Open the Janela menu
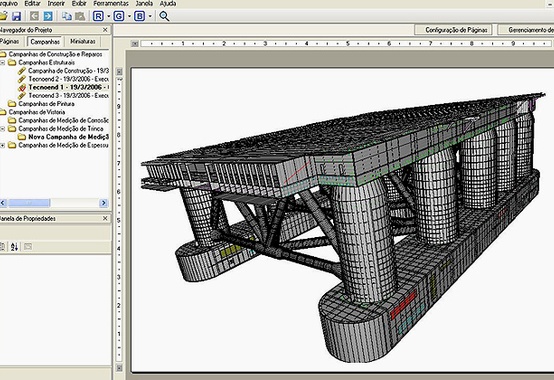The image size is (554, 380). [144, 4]
